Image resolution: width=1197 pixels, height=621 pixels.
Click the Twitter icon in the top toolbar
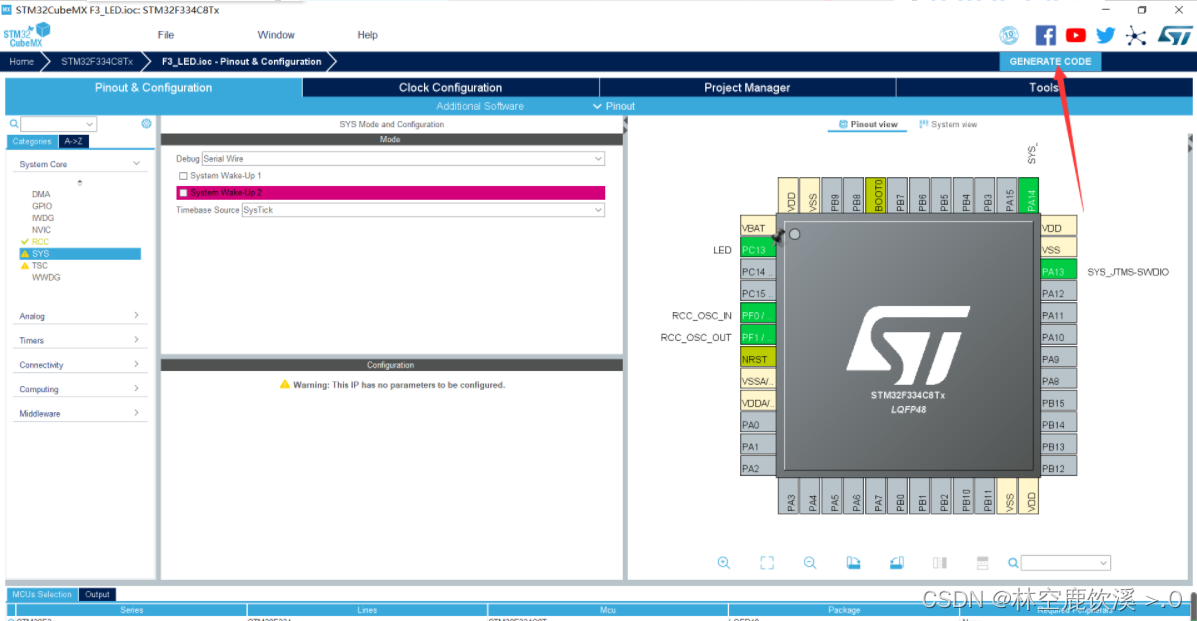(x=1105, y=35)
